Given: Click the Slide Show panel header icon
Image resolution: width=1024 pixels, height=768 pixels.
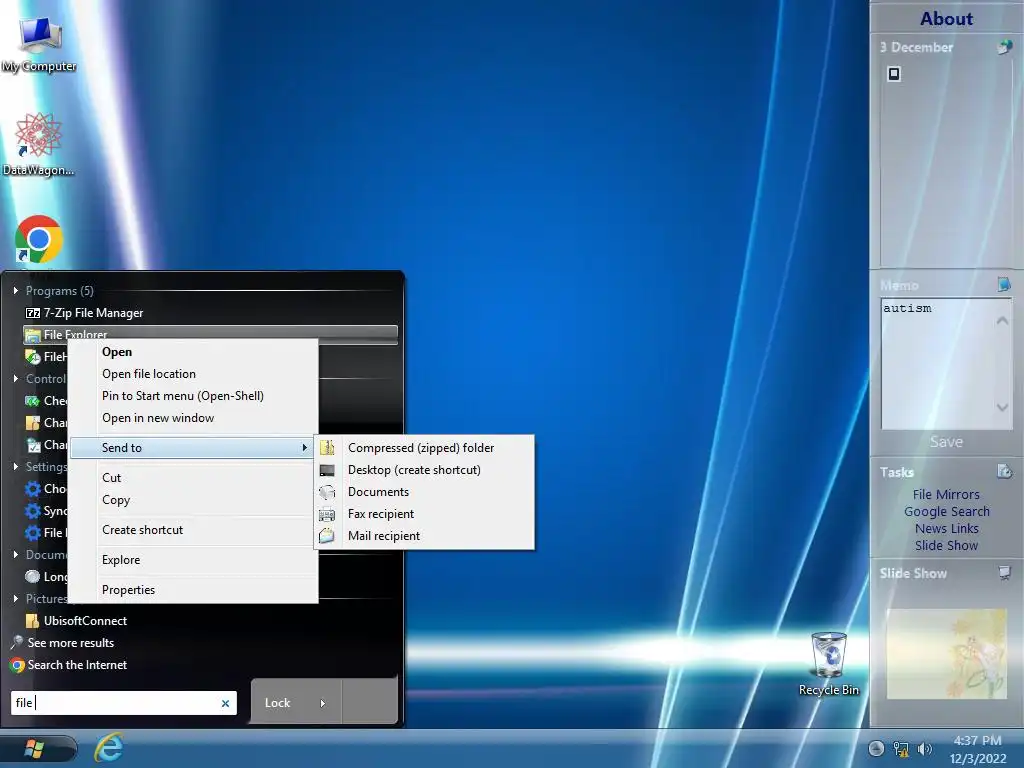Looking at the screenshot, I should click(1004, 573).
